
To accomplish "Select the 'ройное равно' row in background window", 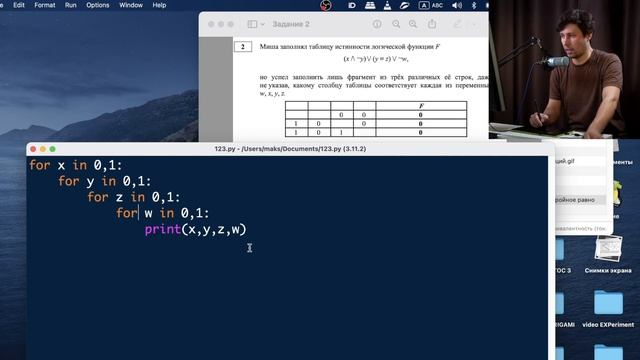I will 580,200.
